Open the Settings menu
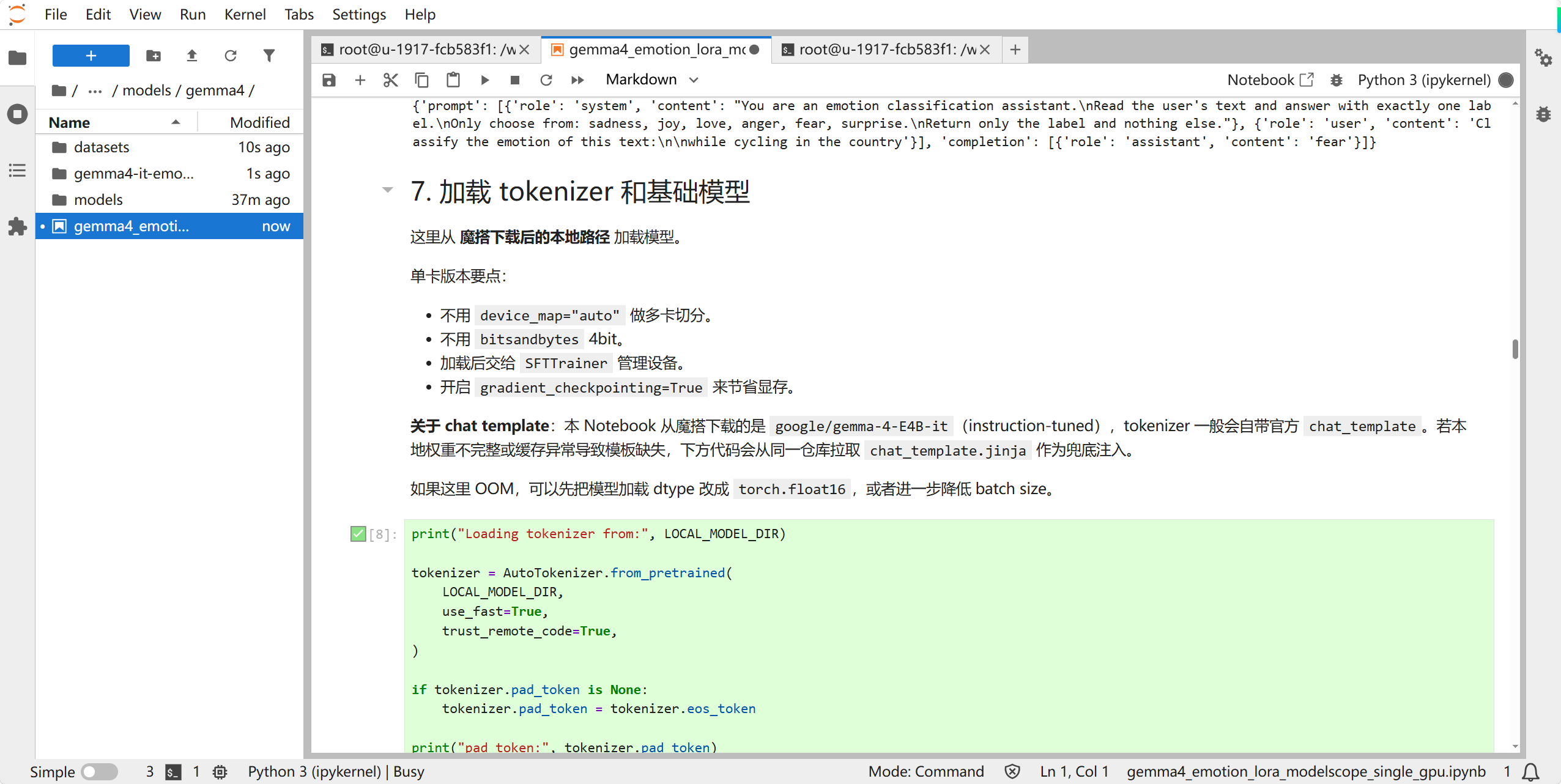 pyautogui.click(x=359, y=14)
